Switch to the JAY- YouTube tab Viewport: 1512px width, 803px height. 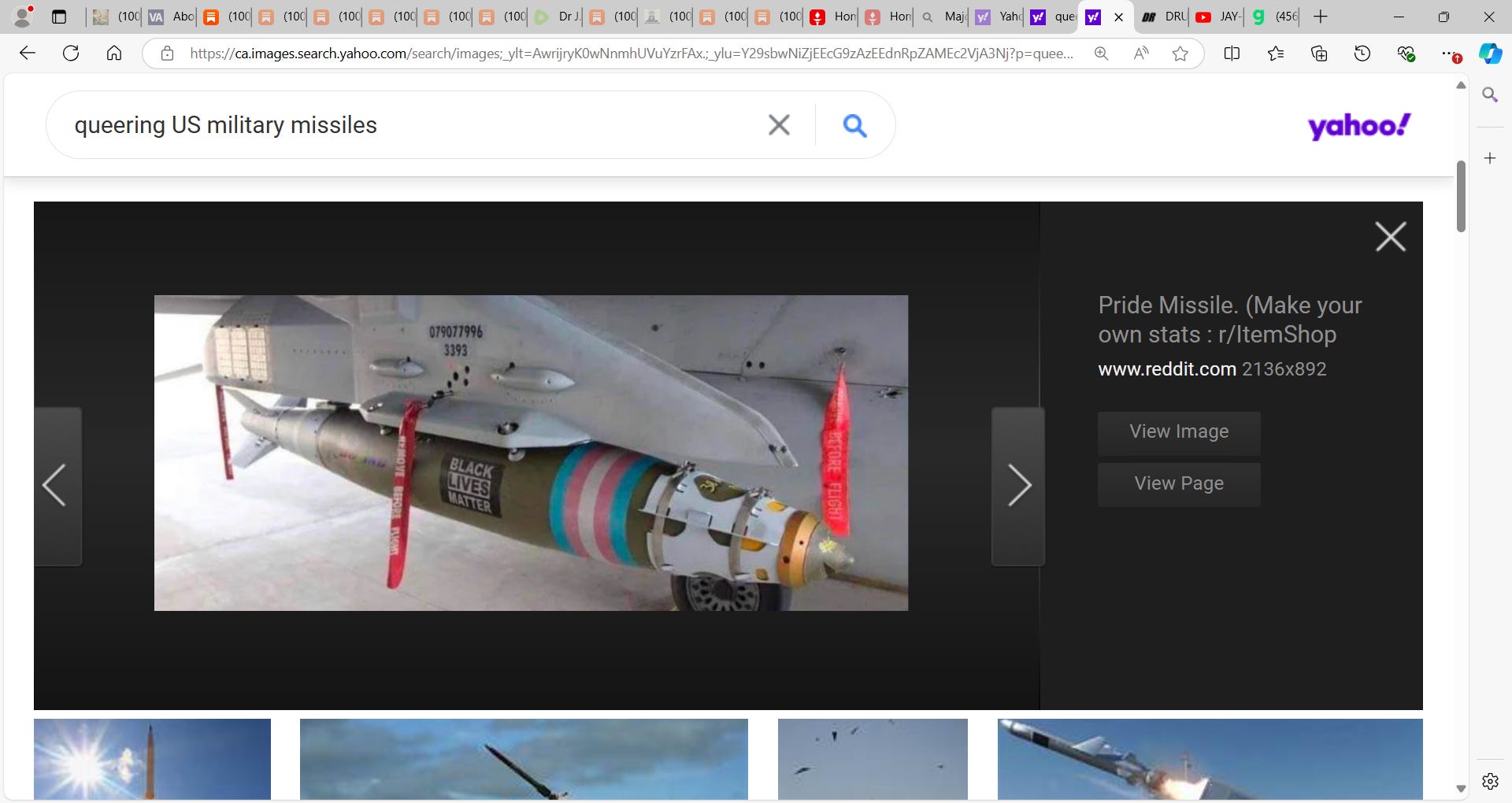(1217, 17)
